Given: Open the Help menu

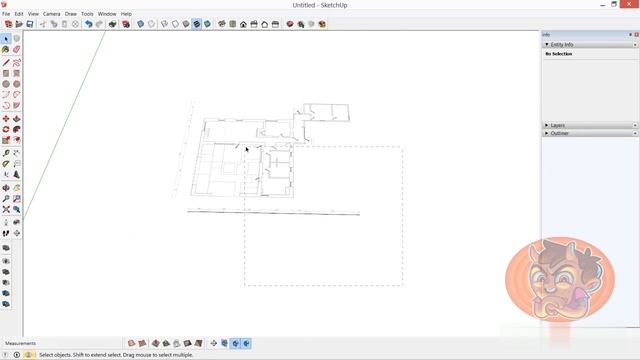Looking at the screenshot, I should point(126,14).
